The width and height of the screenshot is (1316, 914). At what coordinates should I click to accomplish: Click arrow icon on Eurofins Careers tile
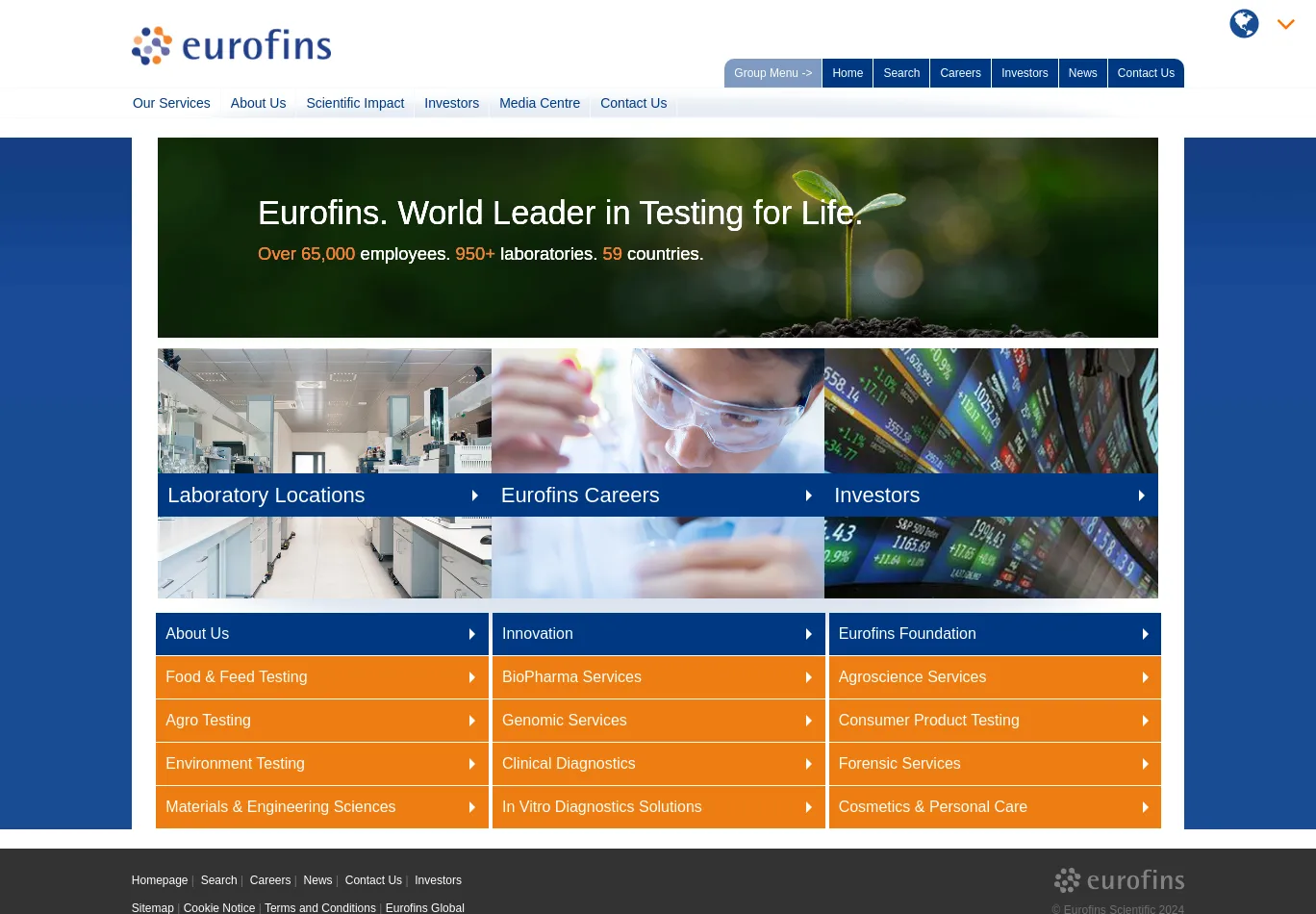point(808,495)
